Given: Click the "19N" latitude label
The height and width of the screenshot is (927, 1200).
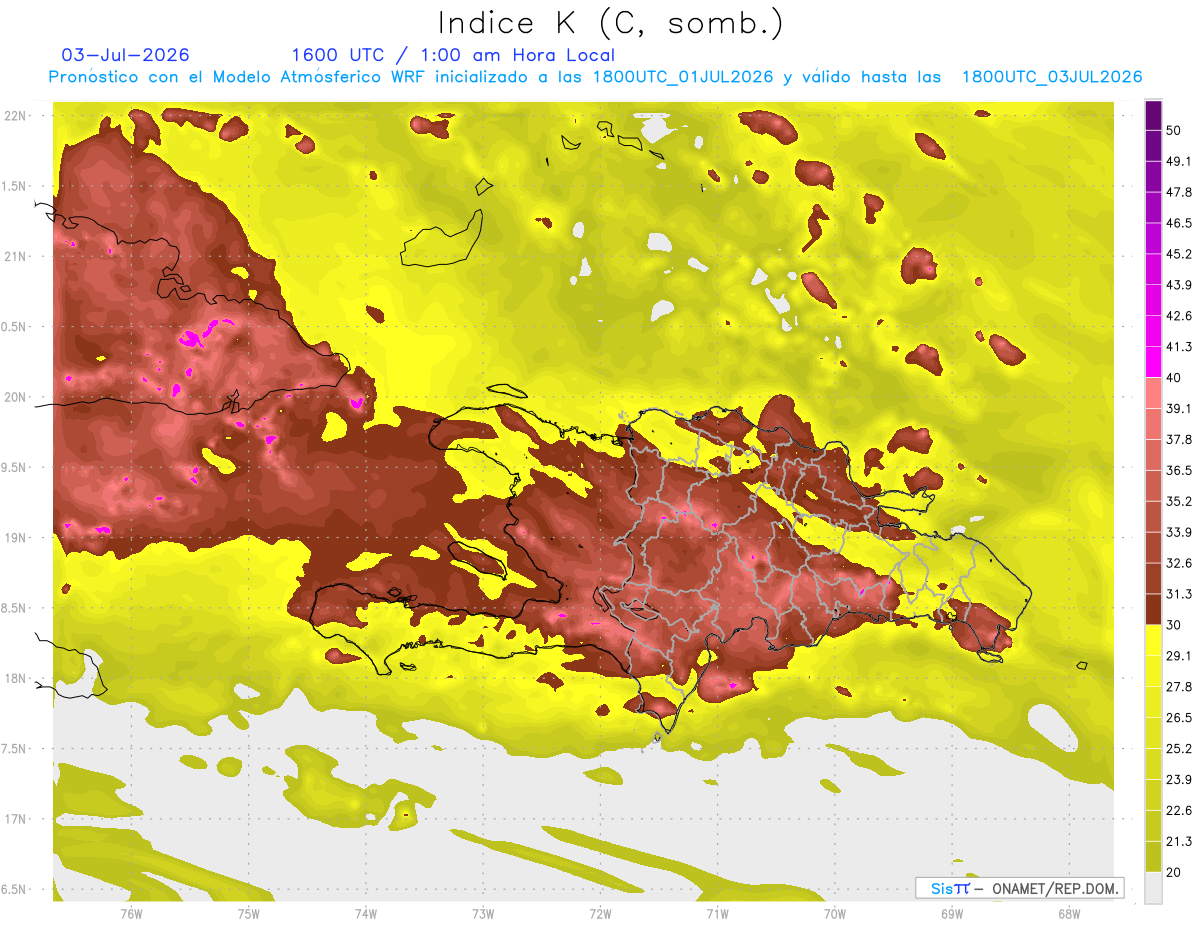Looking at the screenshot, I should pyautogui.click(x=15, y=538).
